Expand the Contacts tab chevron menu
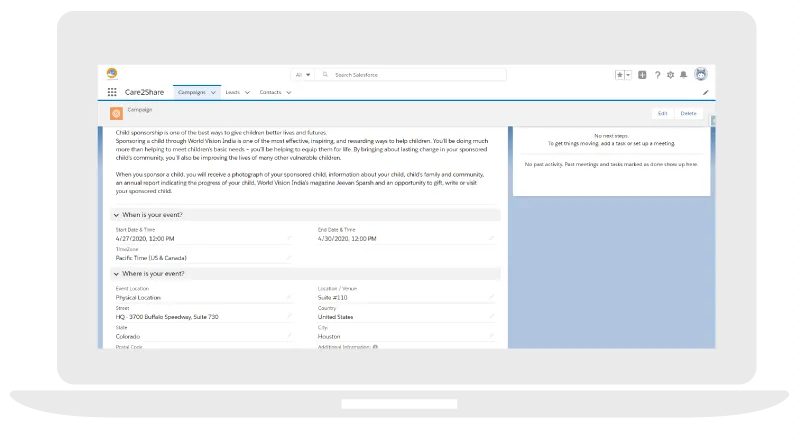800x435 pixels. [x=289, y=93]
